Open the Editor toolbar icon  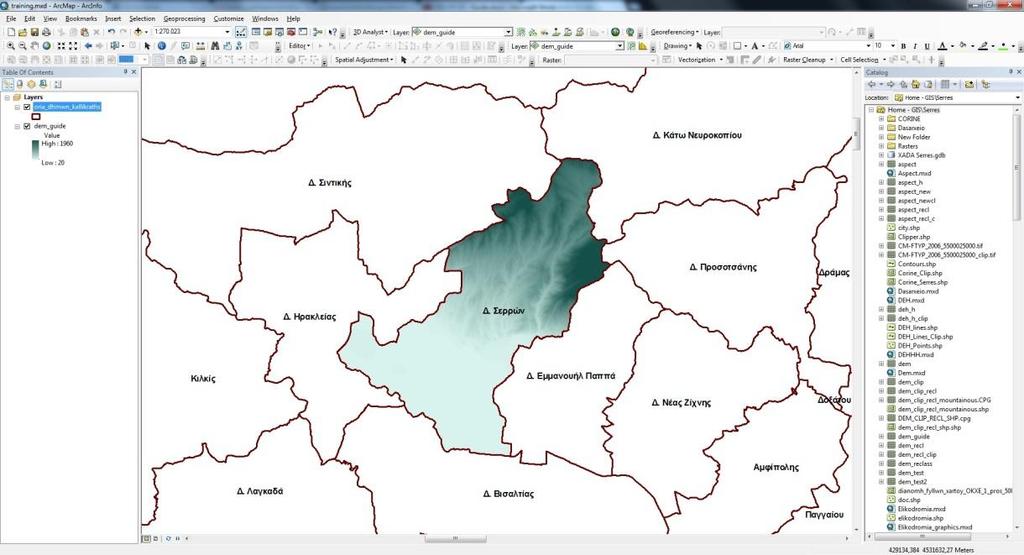coord(240,32)
